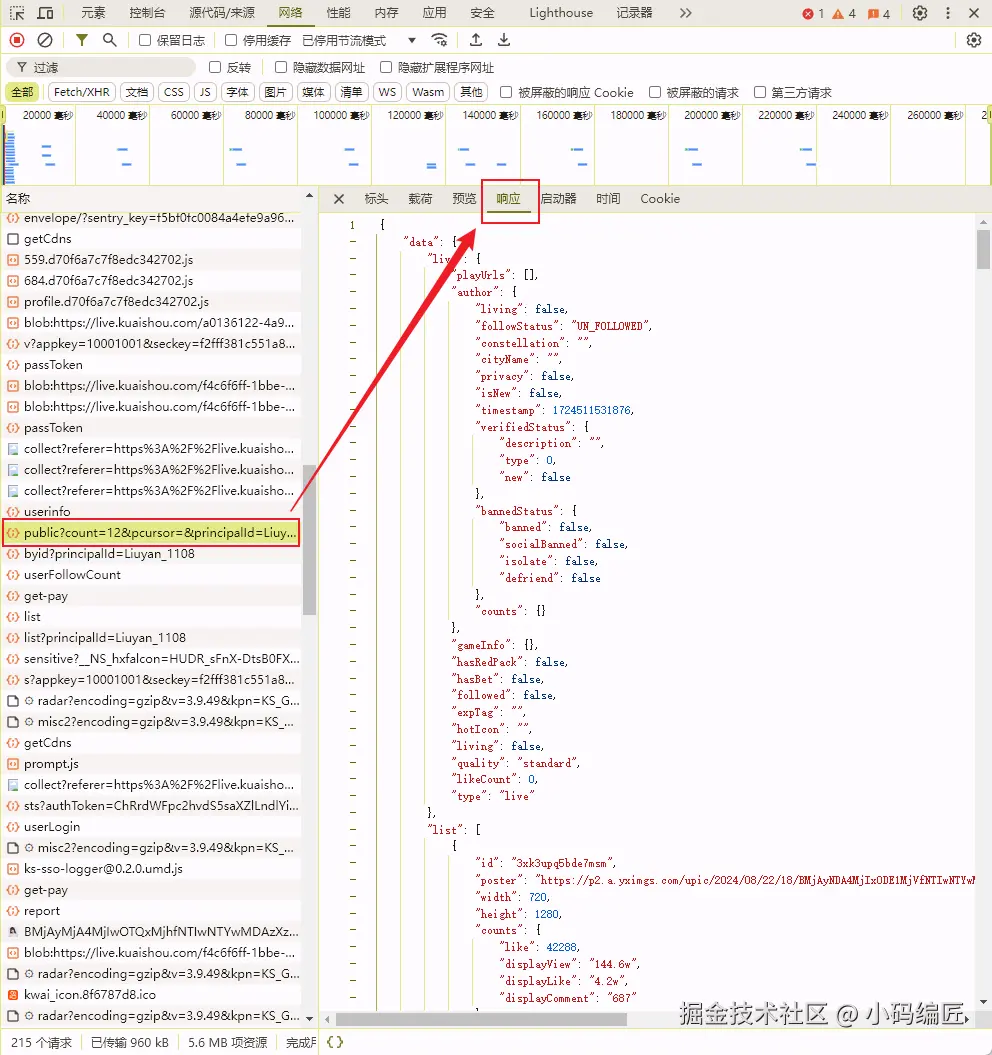Check blocked requests checkbox
Viewport: 992px width, 1055px height.
(655, 92)
